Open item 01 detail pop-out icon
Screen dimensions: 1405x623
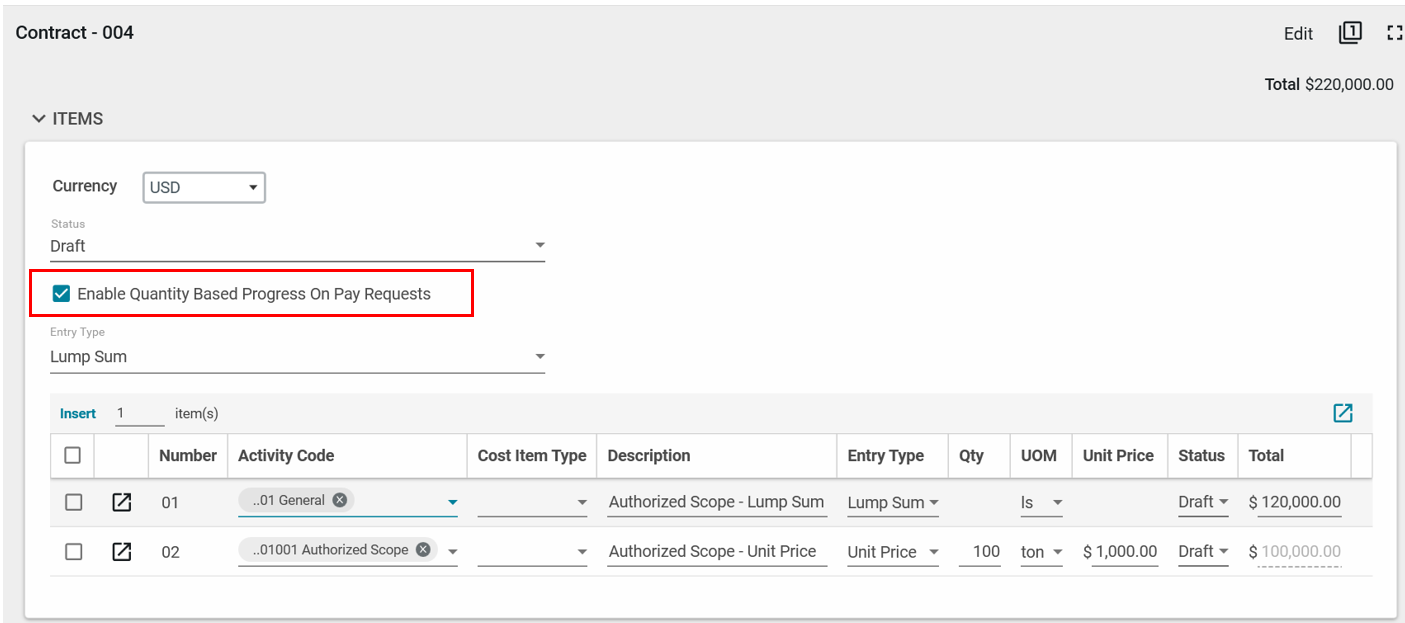(121, 502)
